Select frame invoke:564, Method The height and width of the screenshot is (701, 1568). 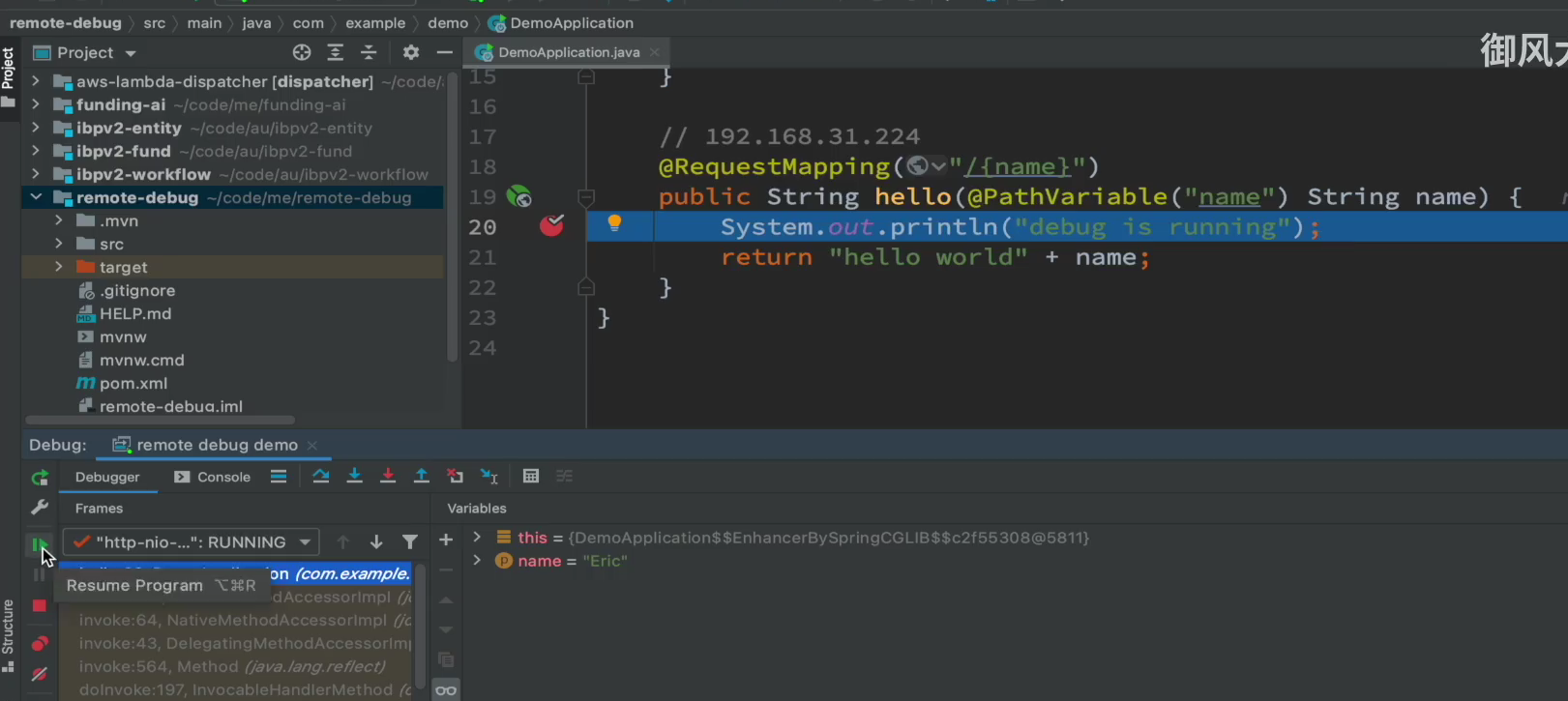tap(236, 666)
